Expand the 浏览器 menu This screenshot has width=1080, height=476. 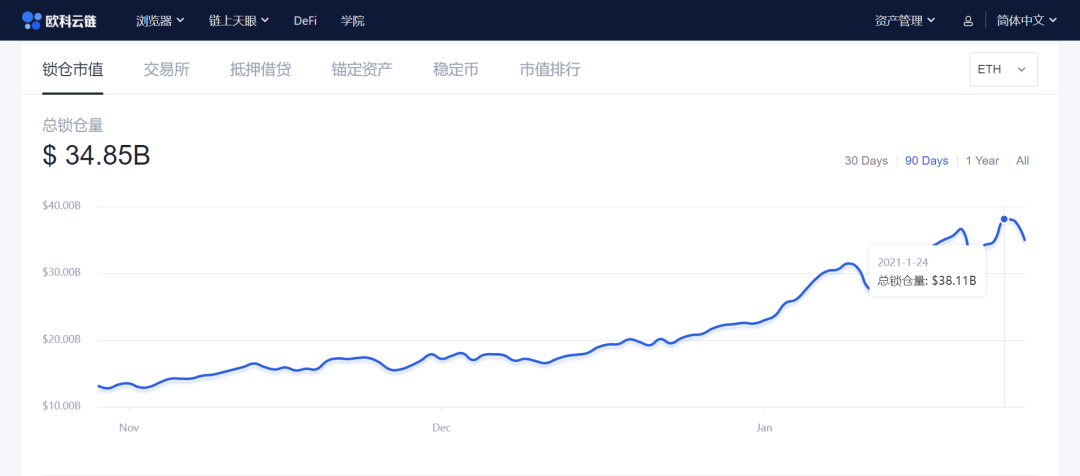click(x=160, y=20)
